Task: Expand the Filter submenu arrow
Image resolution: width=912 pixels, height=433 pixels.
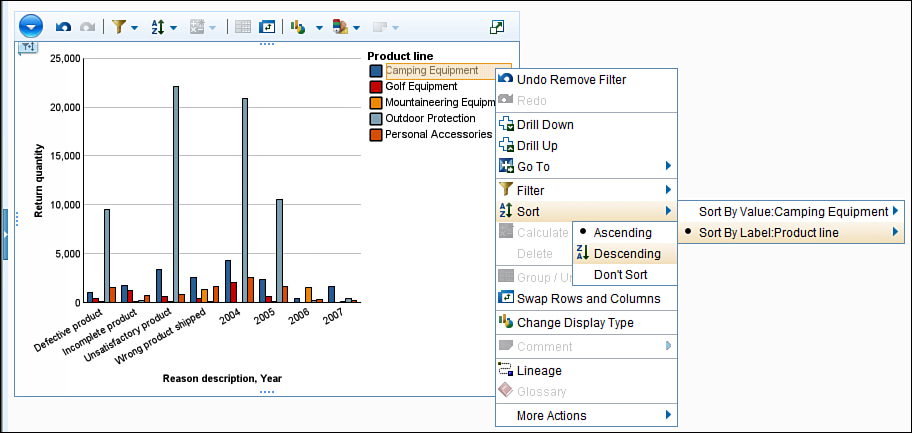Action: [668, 190]
